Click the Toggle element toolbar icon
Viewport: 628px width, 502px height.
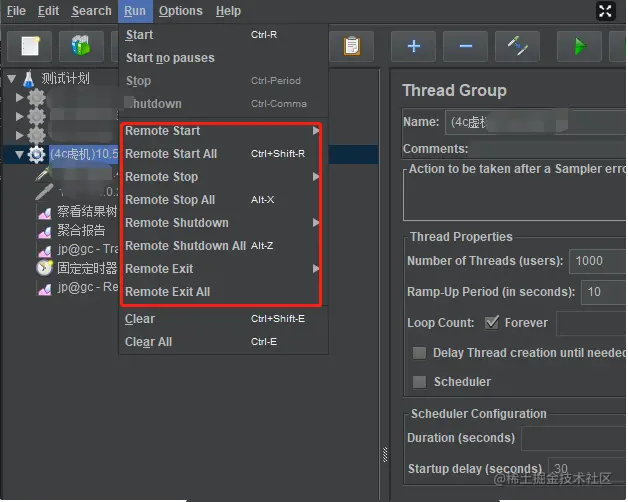coord(517,46)
